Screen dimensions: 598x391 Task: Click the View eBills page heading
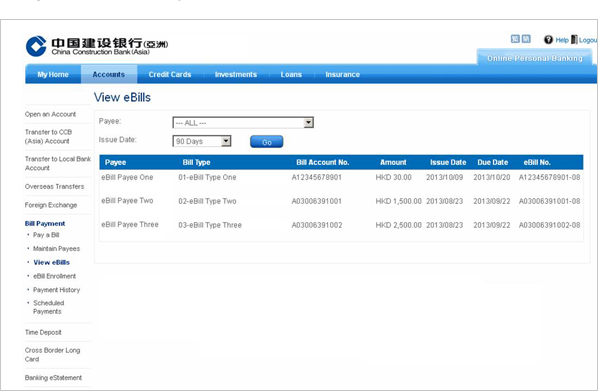pos(122,98)
